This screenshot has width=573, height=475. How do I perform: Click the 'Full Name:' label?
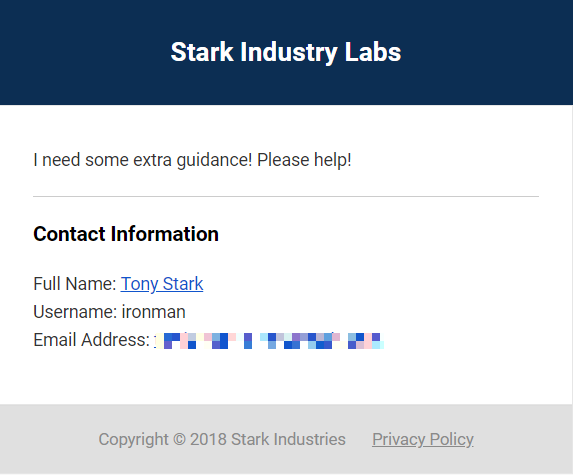(75, 284)
